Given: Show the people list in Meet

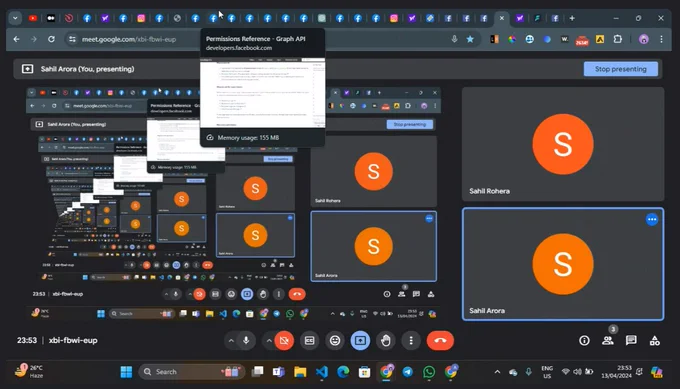Looking at the screenshot, I should tap(608, 341).
